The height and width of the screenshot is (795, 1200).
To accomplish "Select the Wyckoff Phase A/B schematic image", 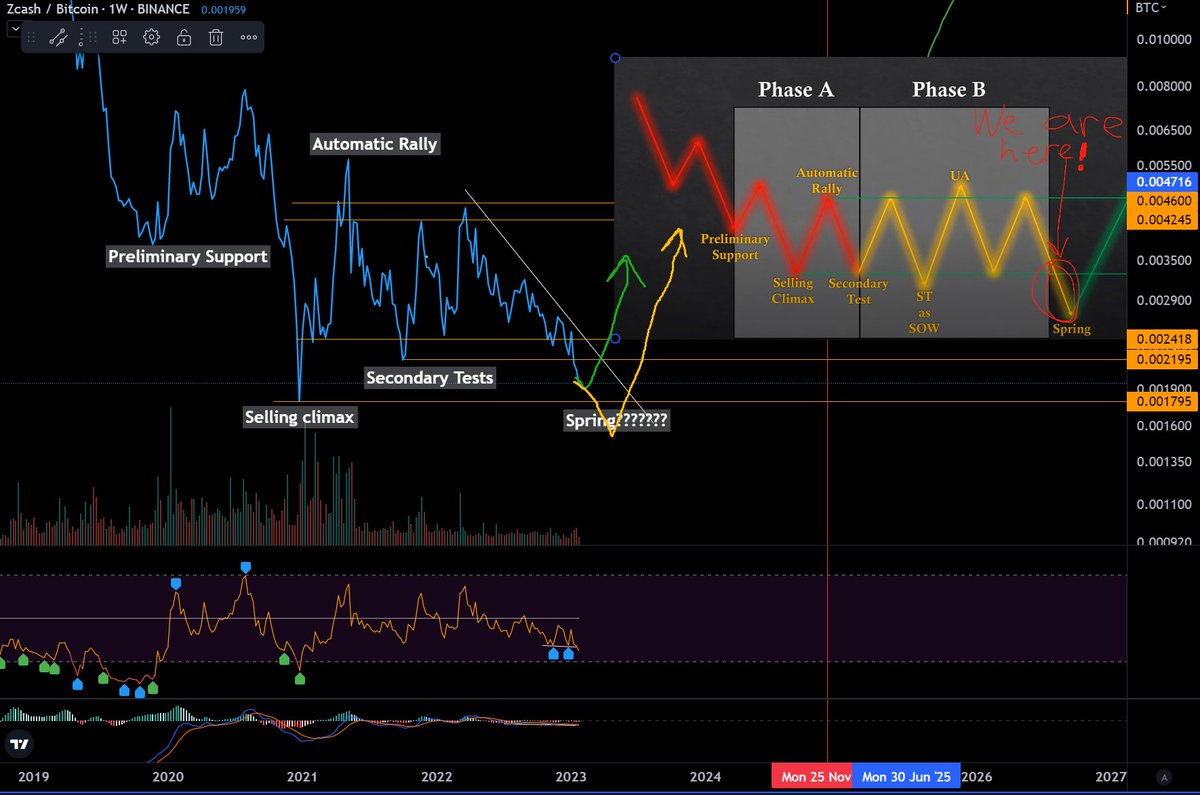I will (x=870, y=198).
